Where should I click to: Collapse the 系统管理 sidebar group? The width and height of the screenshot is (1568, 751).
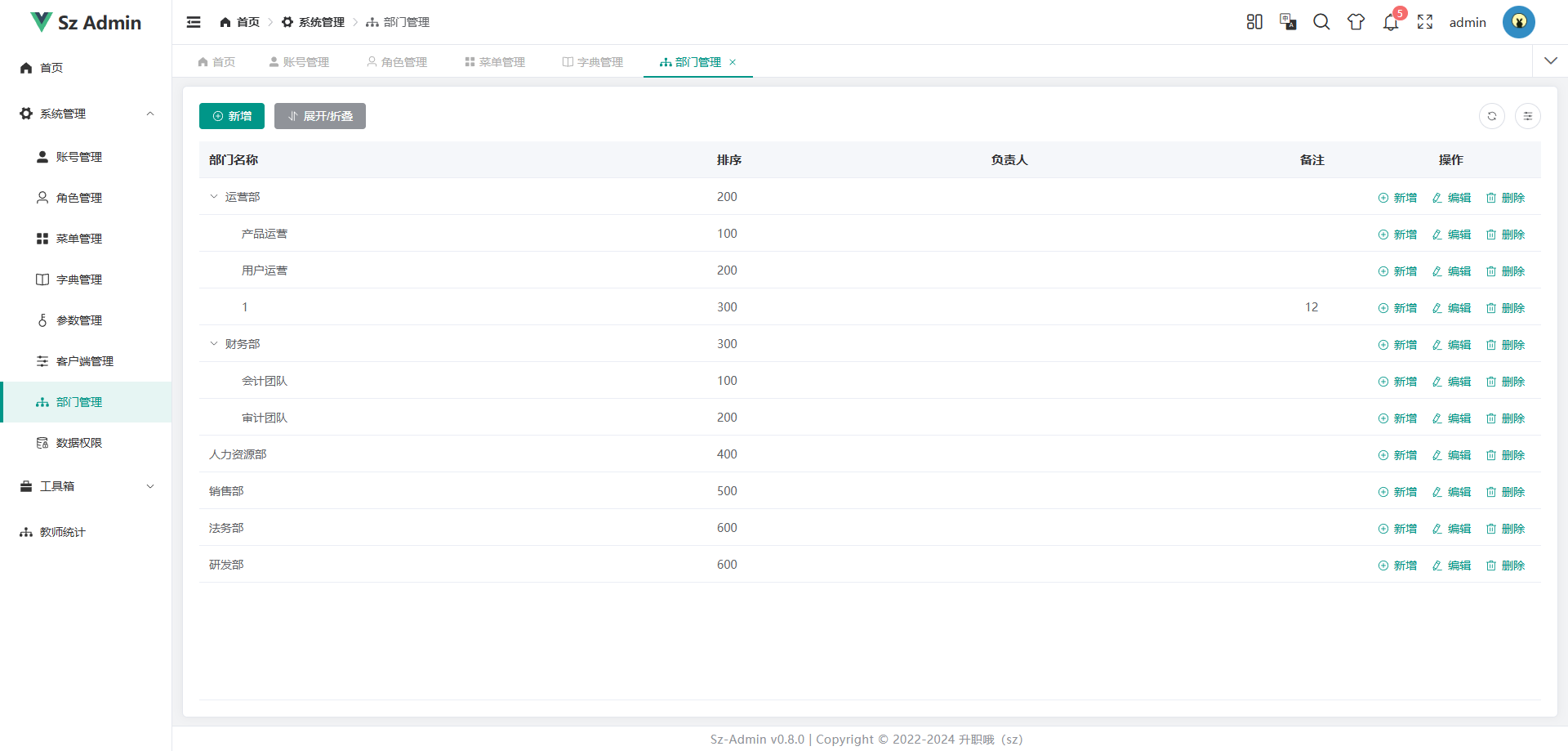pyautogui.click(x=86, y=114)
